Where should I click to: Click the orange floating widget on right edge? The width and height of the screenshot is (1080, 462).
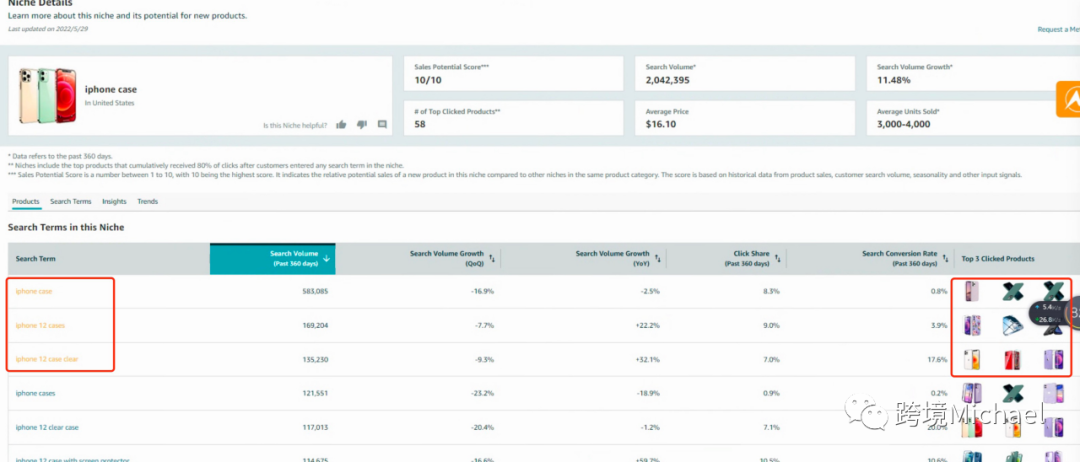click(1068, 99)
